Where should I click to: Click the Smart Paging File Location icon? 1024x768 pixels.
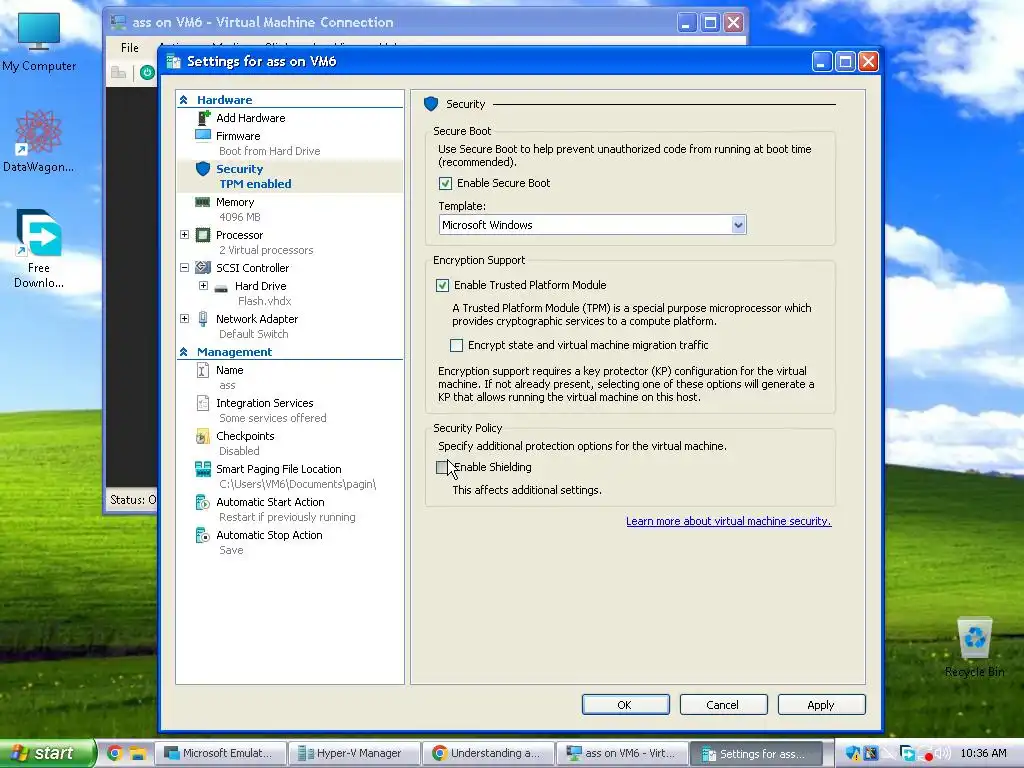pos(203,469)
